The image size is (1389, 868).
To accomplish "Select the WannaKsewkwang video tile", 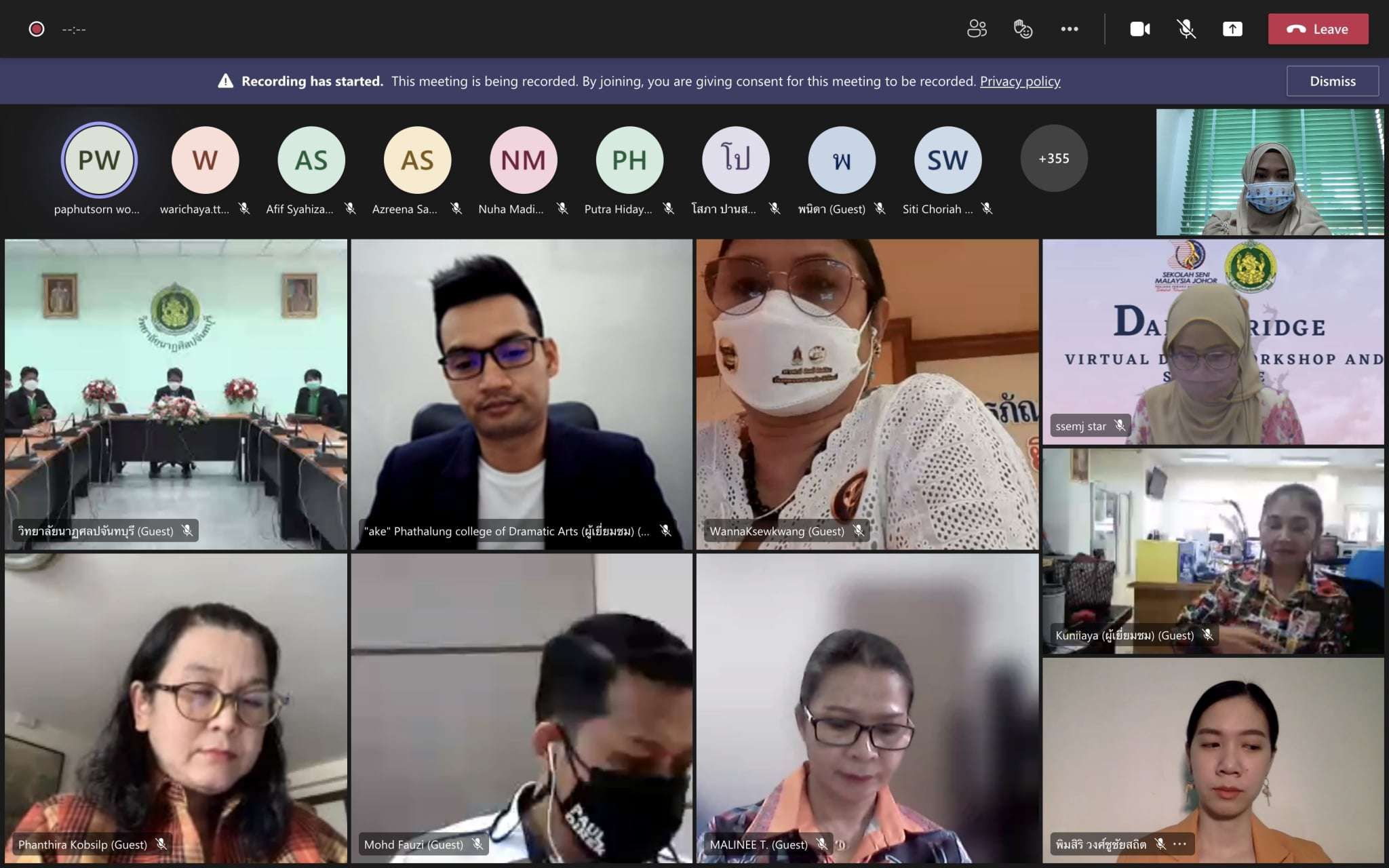I will pyautogui.click(x=867, y=393).
